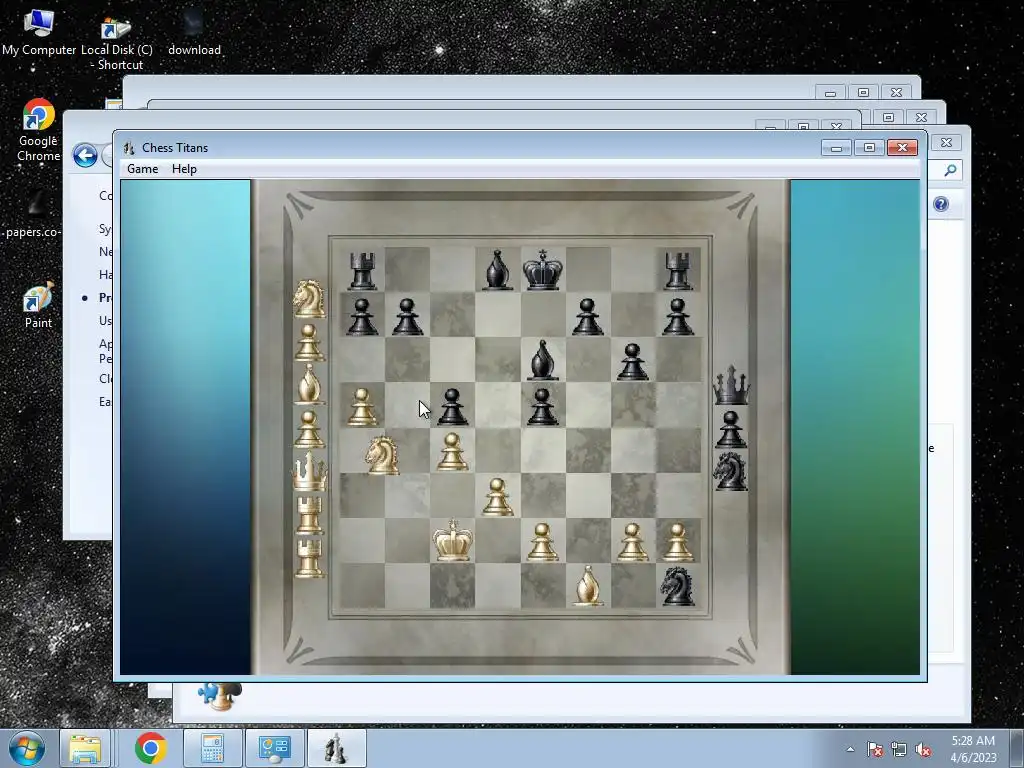Select the white pawn on h2
Screen dimensions: 1024x768
677,542
